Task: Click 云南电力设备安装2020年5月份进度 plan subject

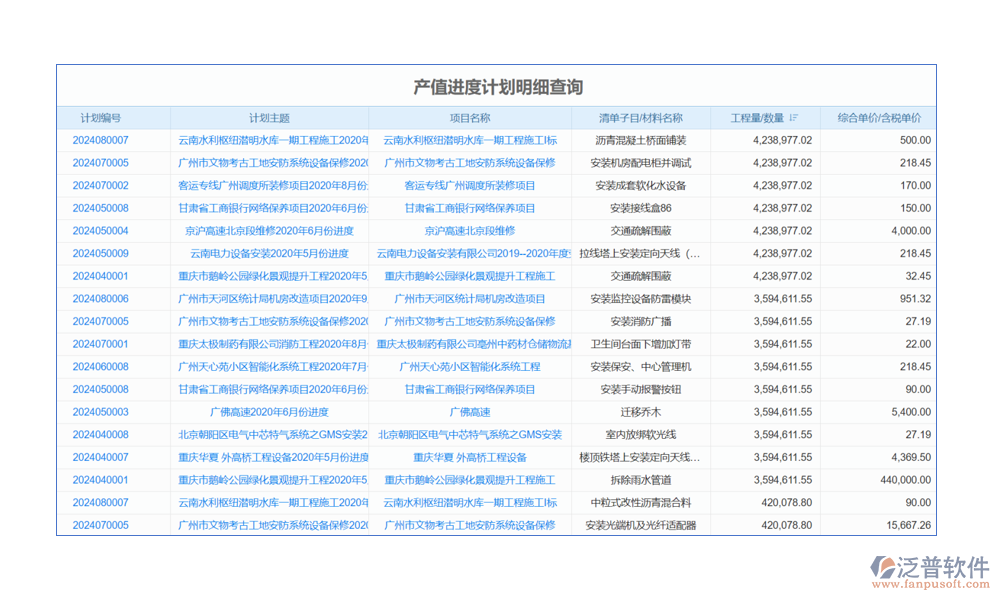Action: point(269,254)
